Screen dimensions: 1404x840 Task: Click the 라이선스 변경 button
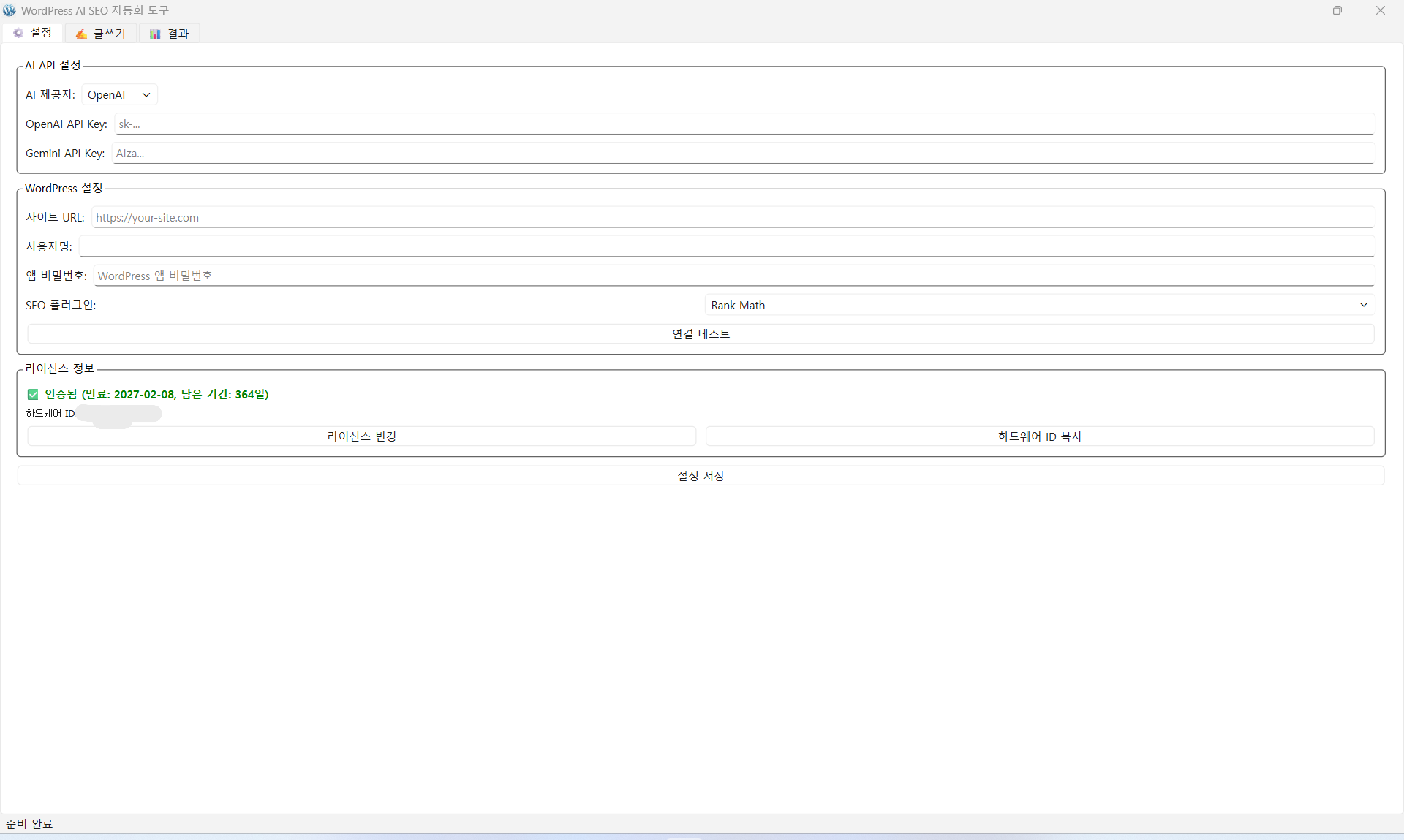pyautogui.click(x=361, y=436)
